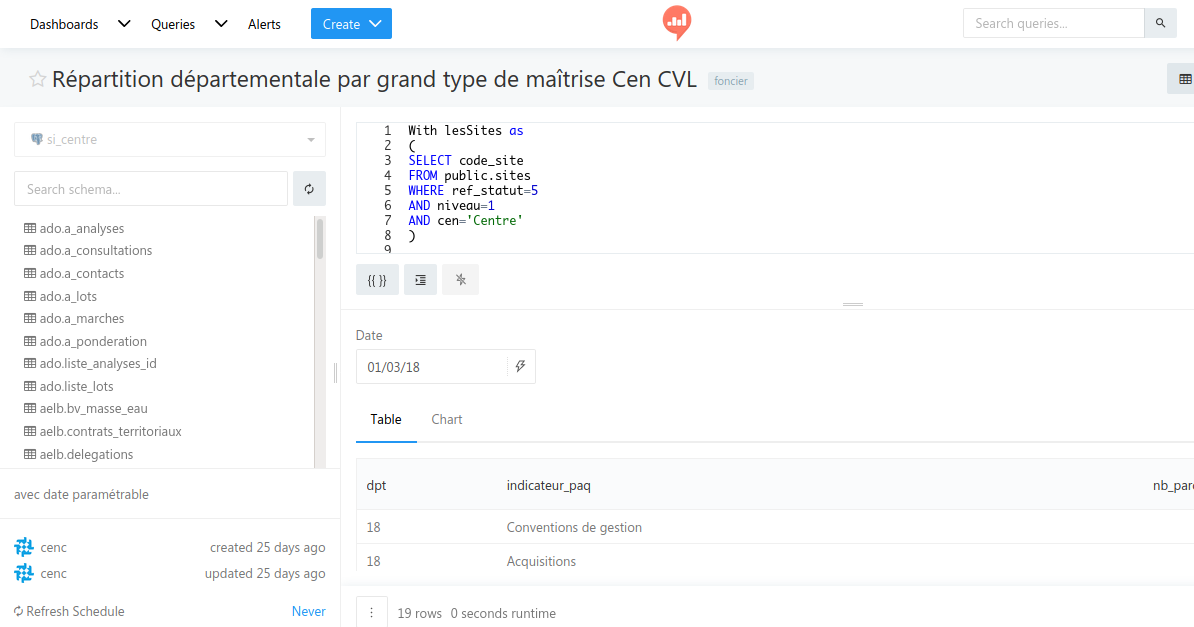
Task: Open the Alerts menu
Action: (x=263, y=23)
